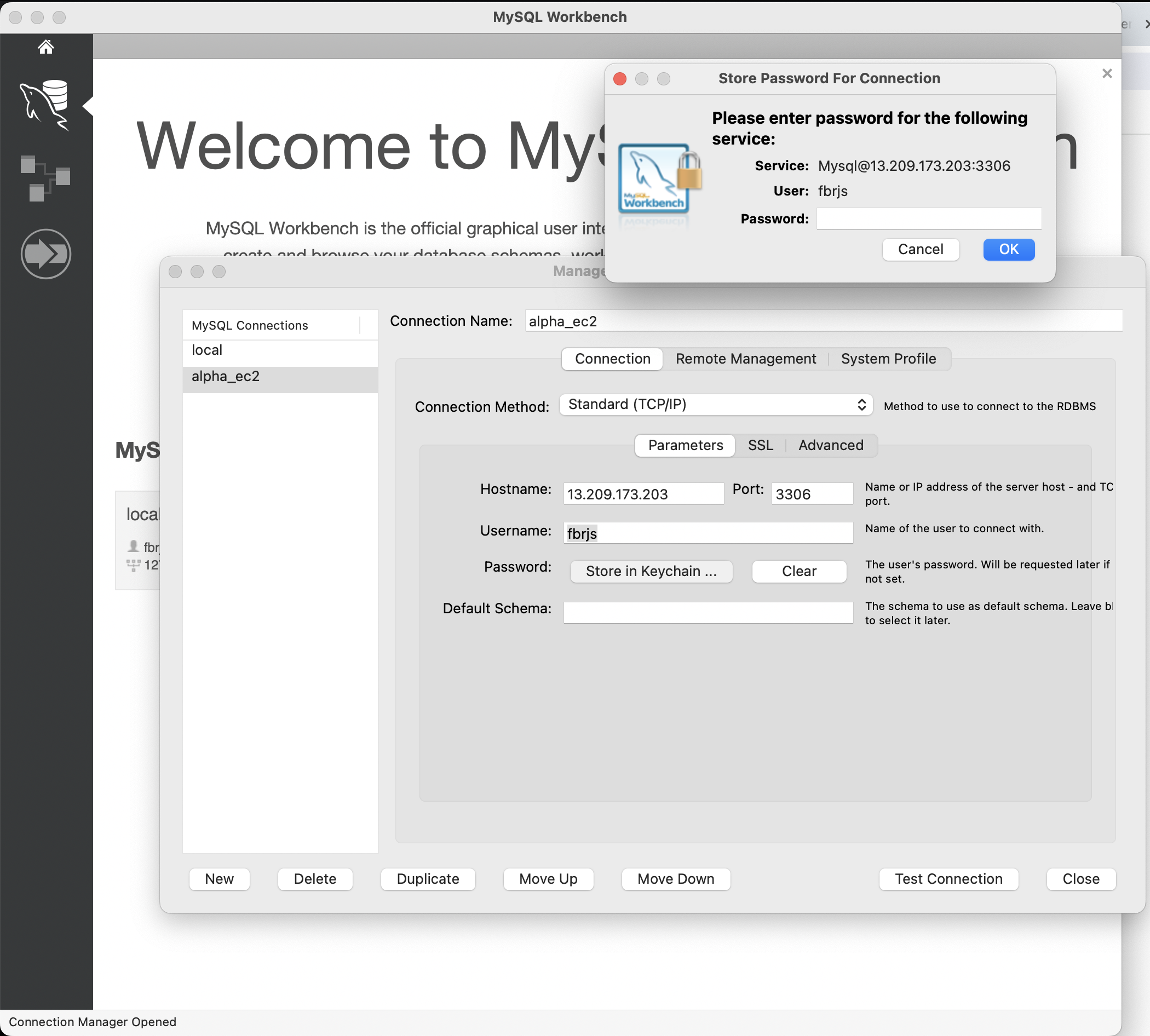The width and height of the screenshot is (1150, 1036).
Task: Open the Connection Method dropdown
Action: pyautogui.click(x=716, y=405)
